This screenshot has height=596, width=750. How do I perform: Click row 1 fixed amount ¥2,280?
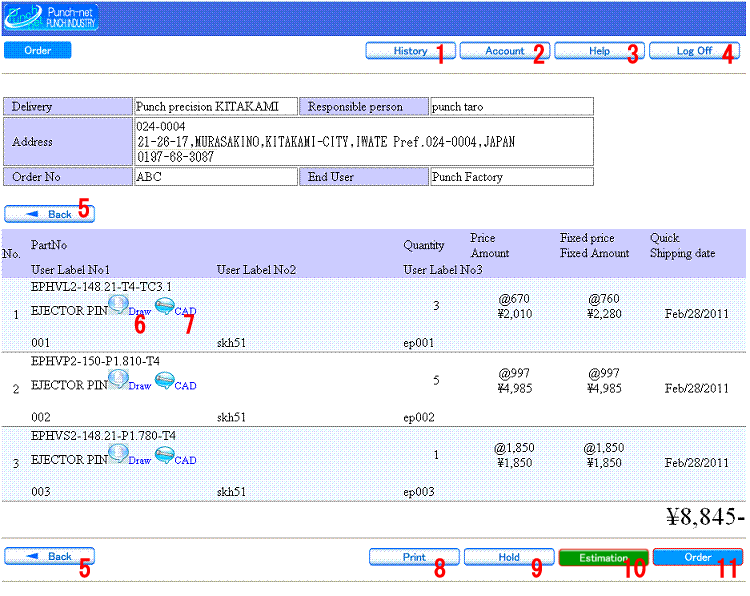(604, 314)
